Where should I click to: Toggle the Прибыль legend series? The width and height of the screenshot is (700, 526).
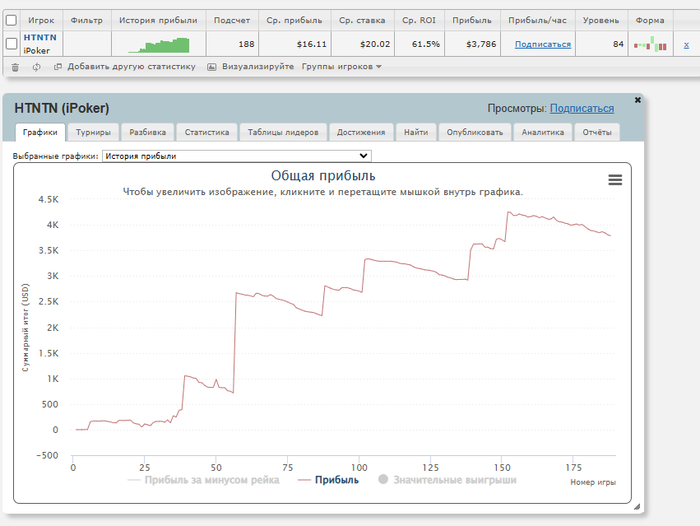328,480
